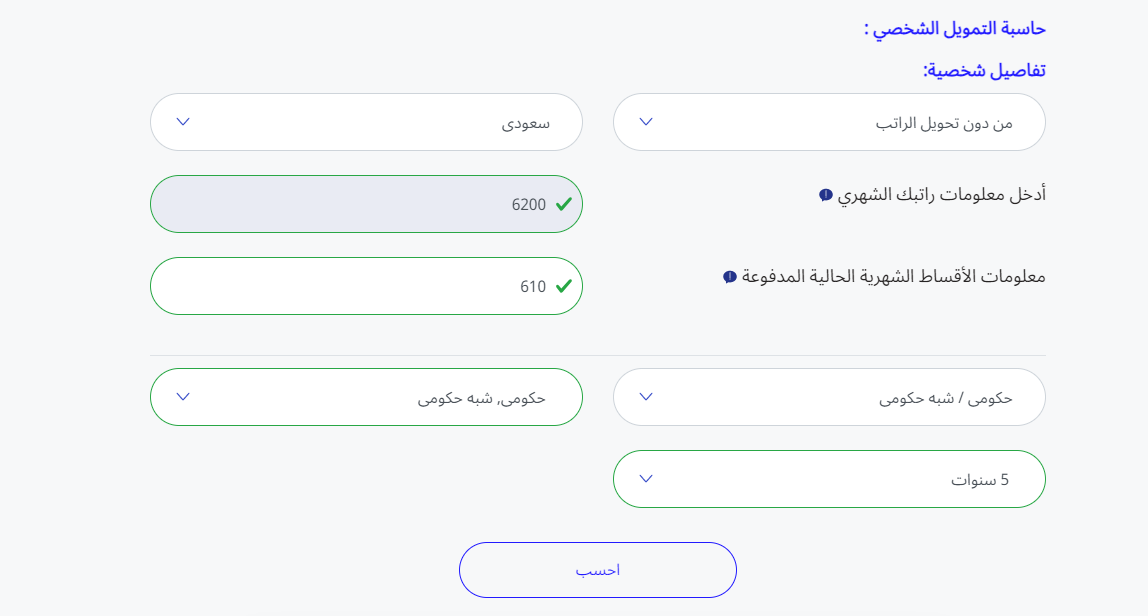Click the أدخل معلومات راتبك الشهري label
Screen dimensions: 1148x616
tap(942, 195)
